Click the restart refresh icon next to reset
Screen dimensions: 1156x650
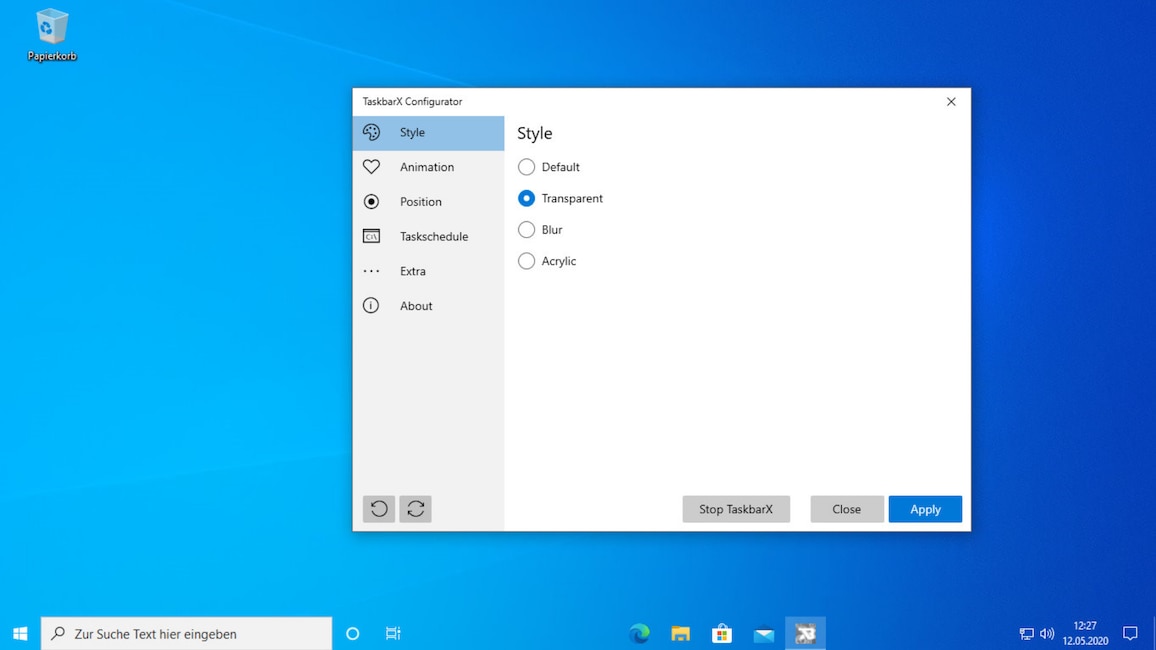click(x=415, y=508)
